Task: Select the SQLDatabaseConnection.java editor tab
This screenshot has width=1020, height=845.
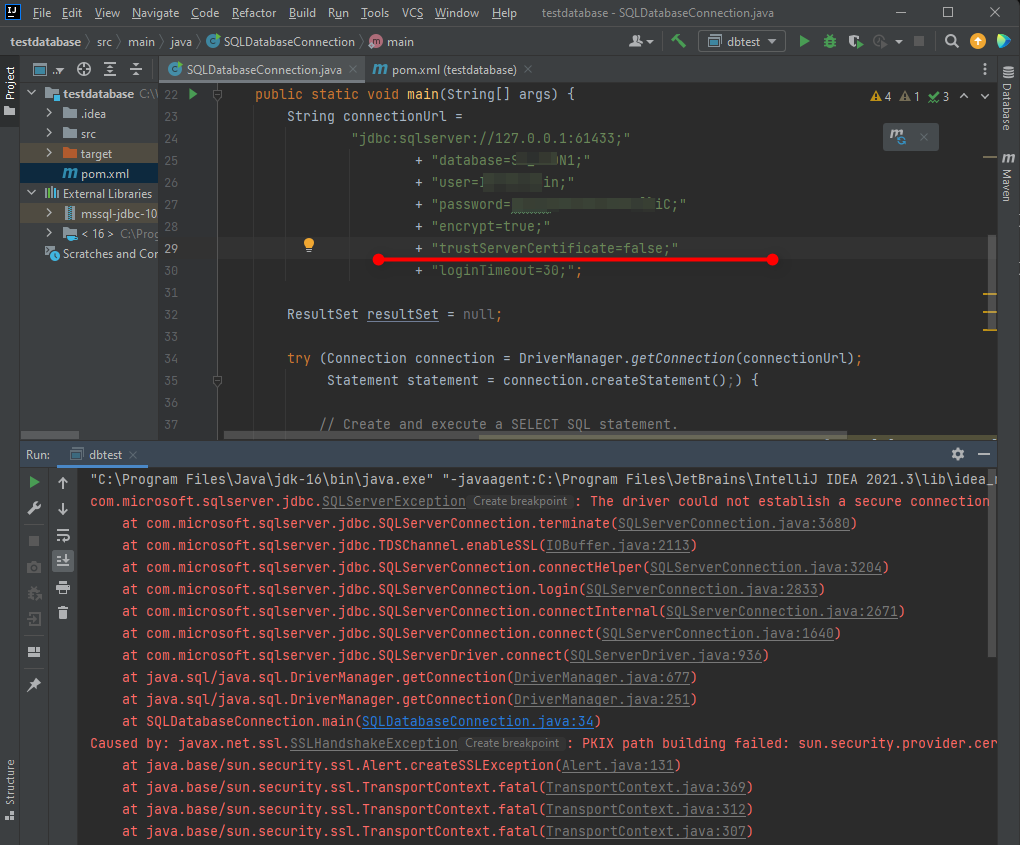Action: pyautogui.click(x=263, y=70)
